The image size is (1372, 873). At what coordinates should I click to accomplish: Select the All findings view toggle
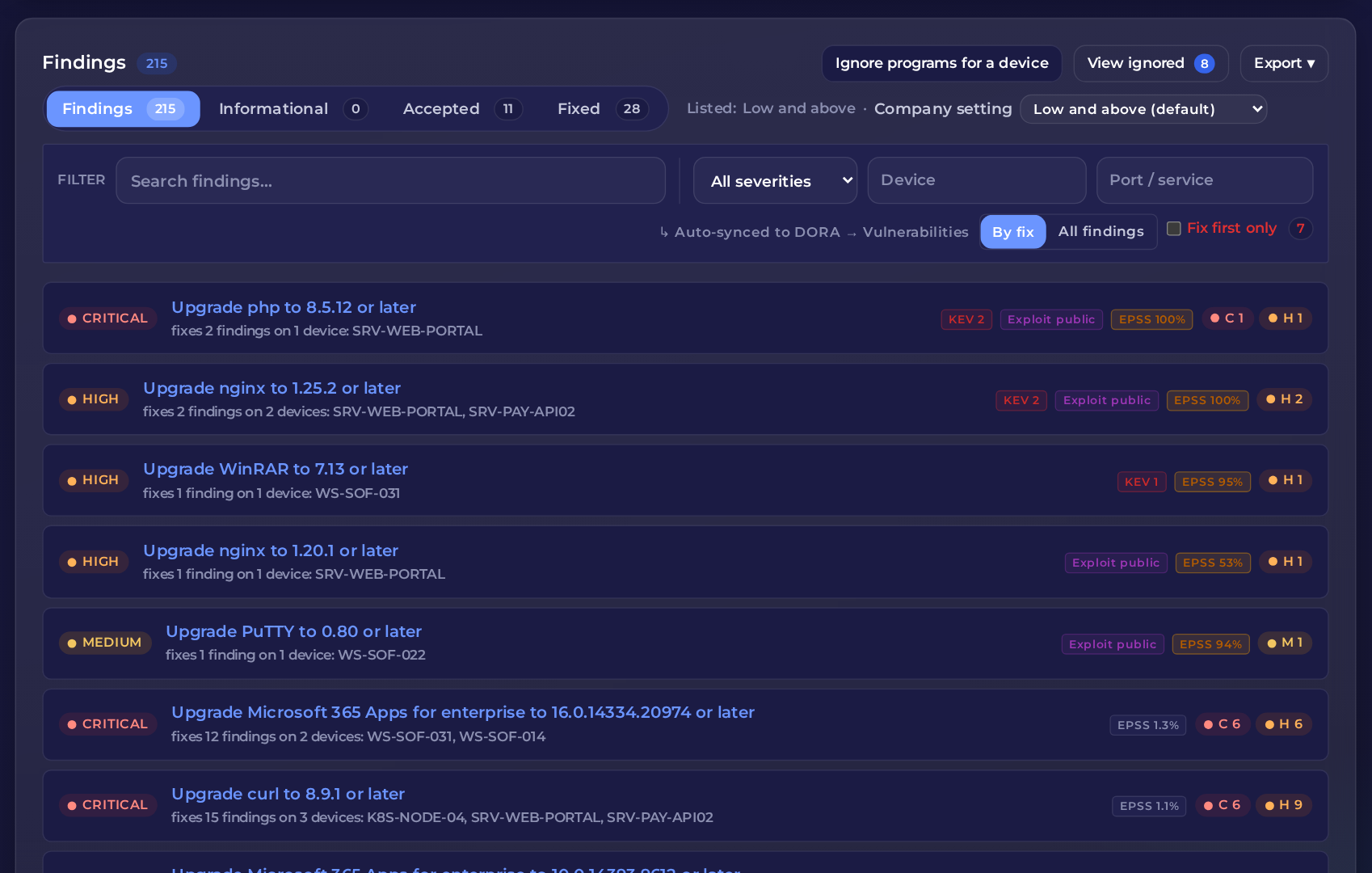[x=1101, y=232]
